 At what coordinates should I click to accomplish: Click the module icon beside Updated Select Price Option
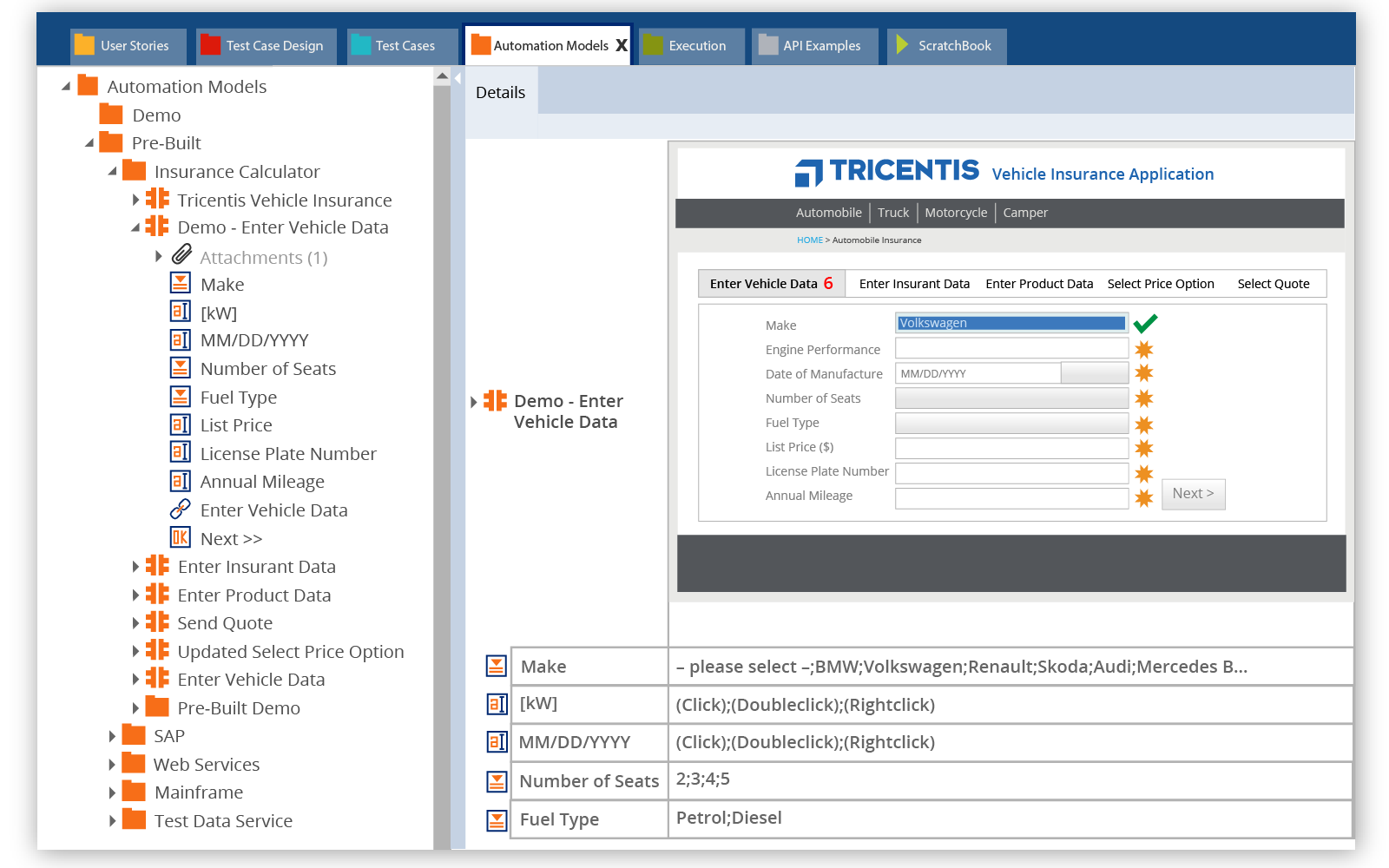coord(157,650)
